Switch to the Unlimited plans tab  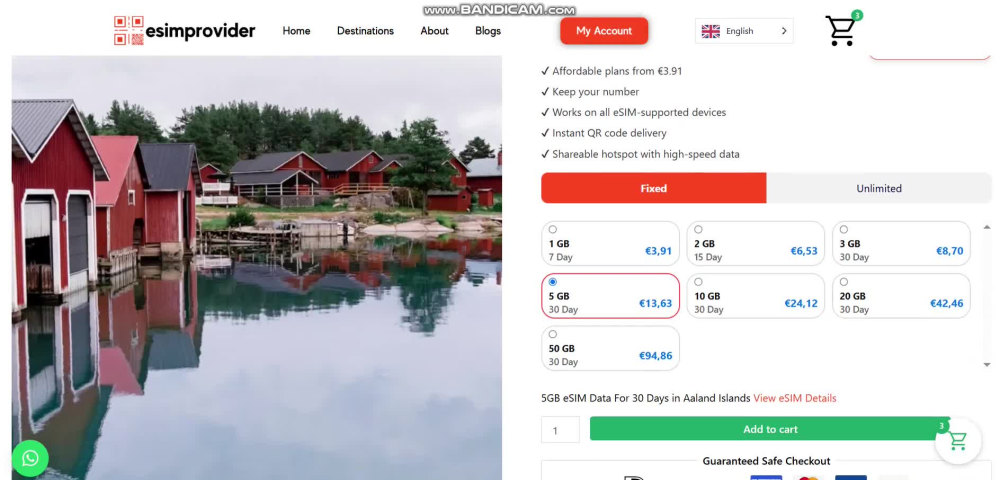point(879,188)
